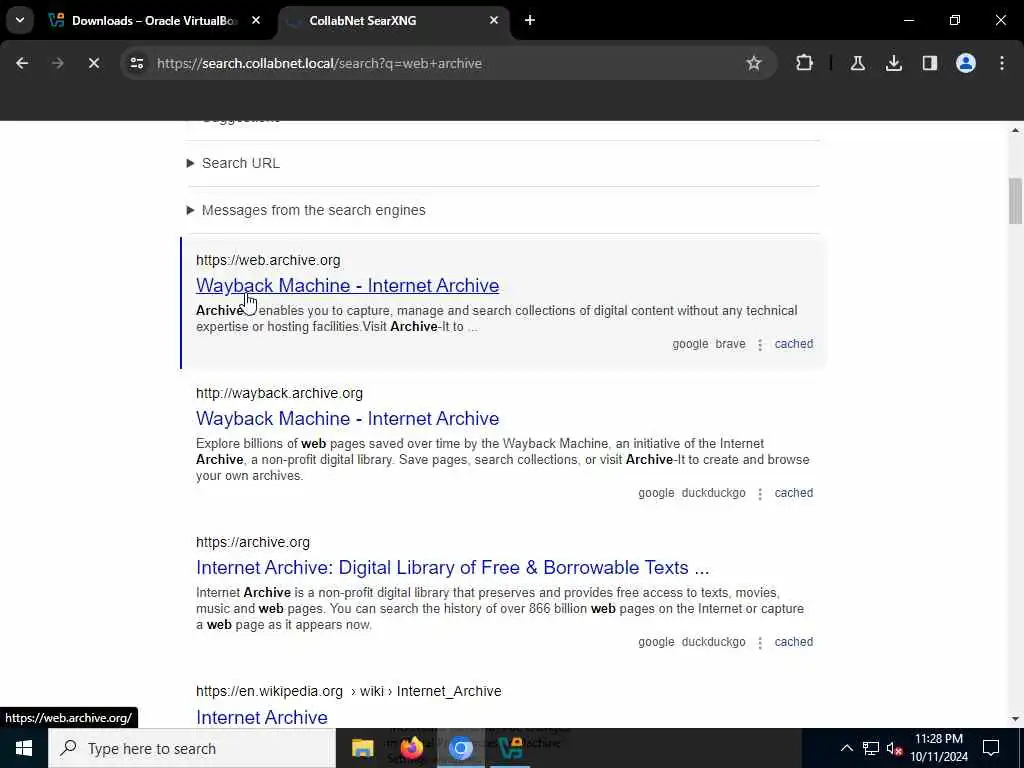The height and width of the screenshot is (768, 1024).
Task: Open wayback.archive.org Wayback Machine result
Action: pyautogui.click(x=347, y=419)
